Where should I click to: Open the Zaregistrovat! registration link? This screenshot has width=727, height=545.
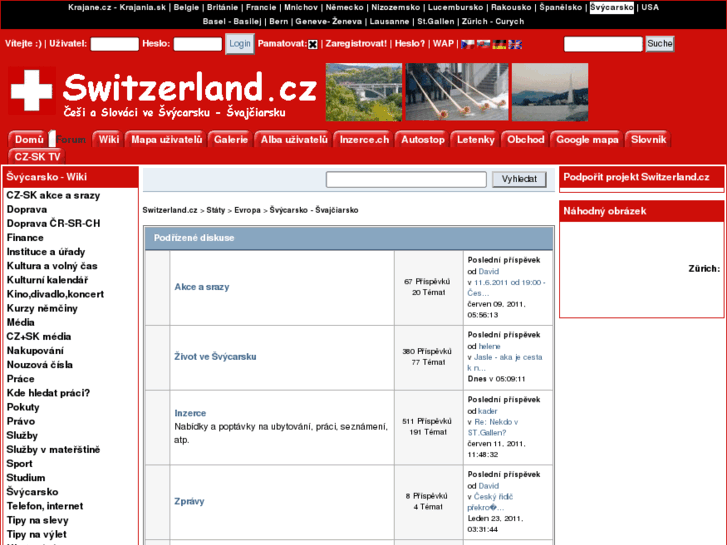356,44
